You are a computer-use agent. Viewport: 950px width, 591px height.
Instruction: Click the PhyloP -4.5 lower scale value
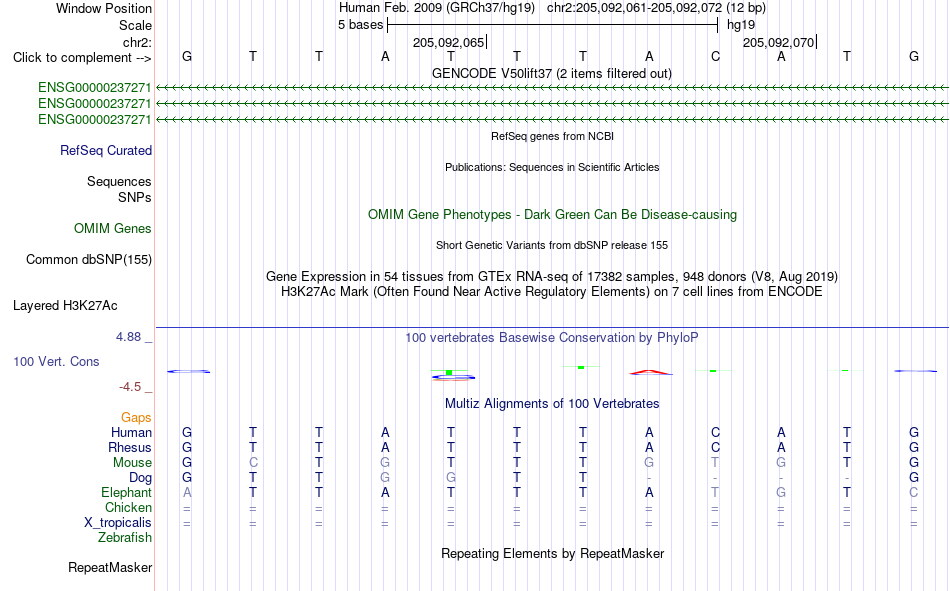click(x=130, y=387)
